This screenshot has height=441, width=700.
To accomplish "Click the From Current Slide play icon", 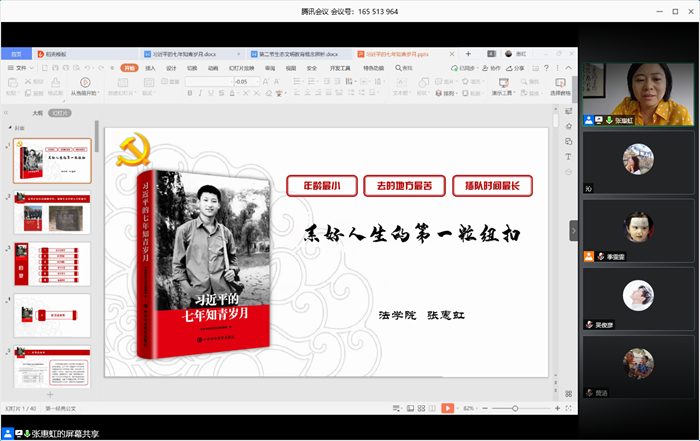I will [x=85, y=82].
